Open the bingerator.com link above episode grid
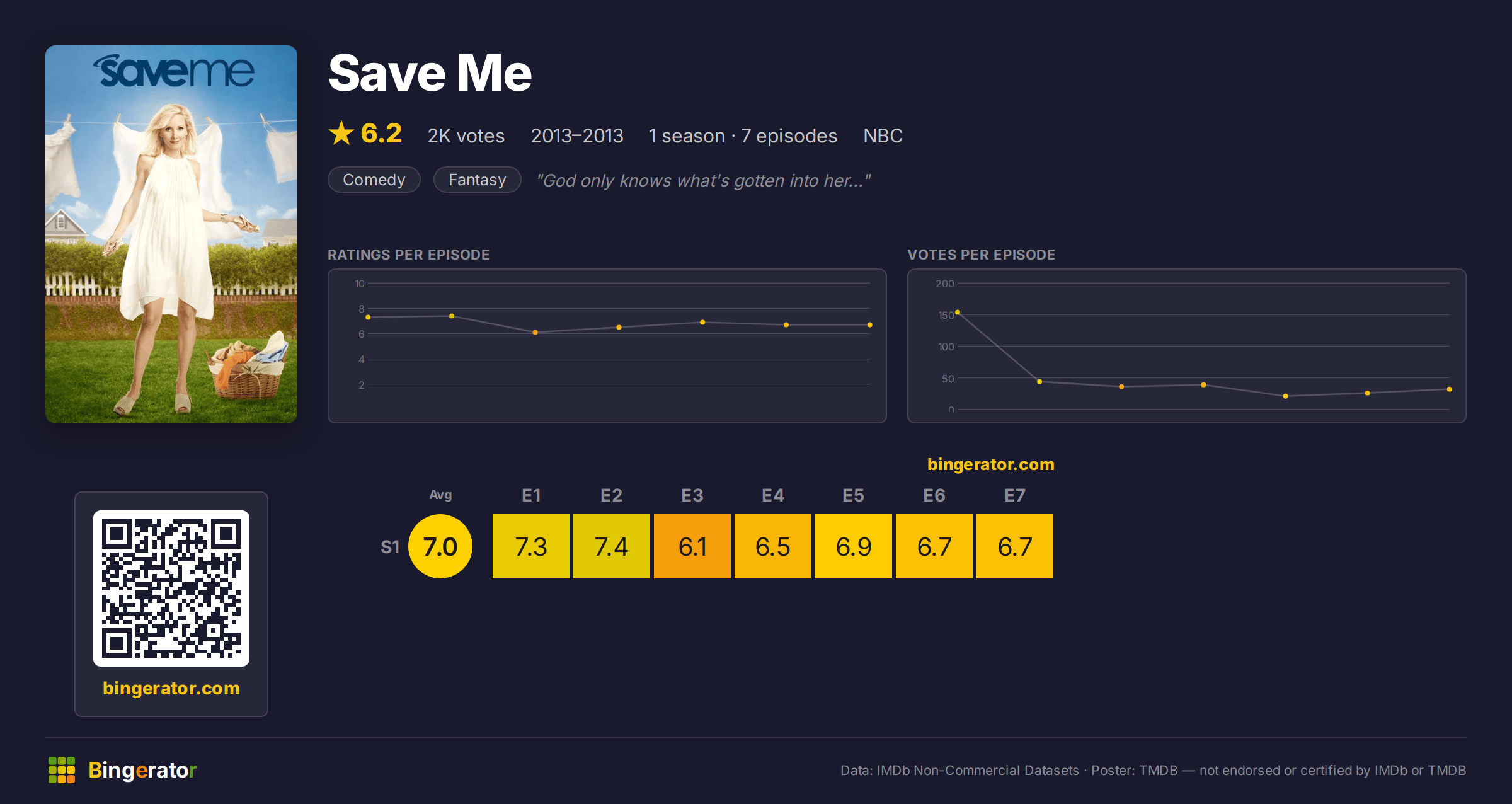This screenshot has height=804, width=1512. pos(991,464)
